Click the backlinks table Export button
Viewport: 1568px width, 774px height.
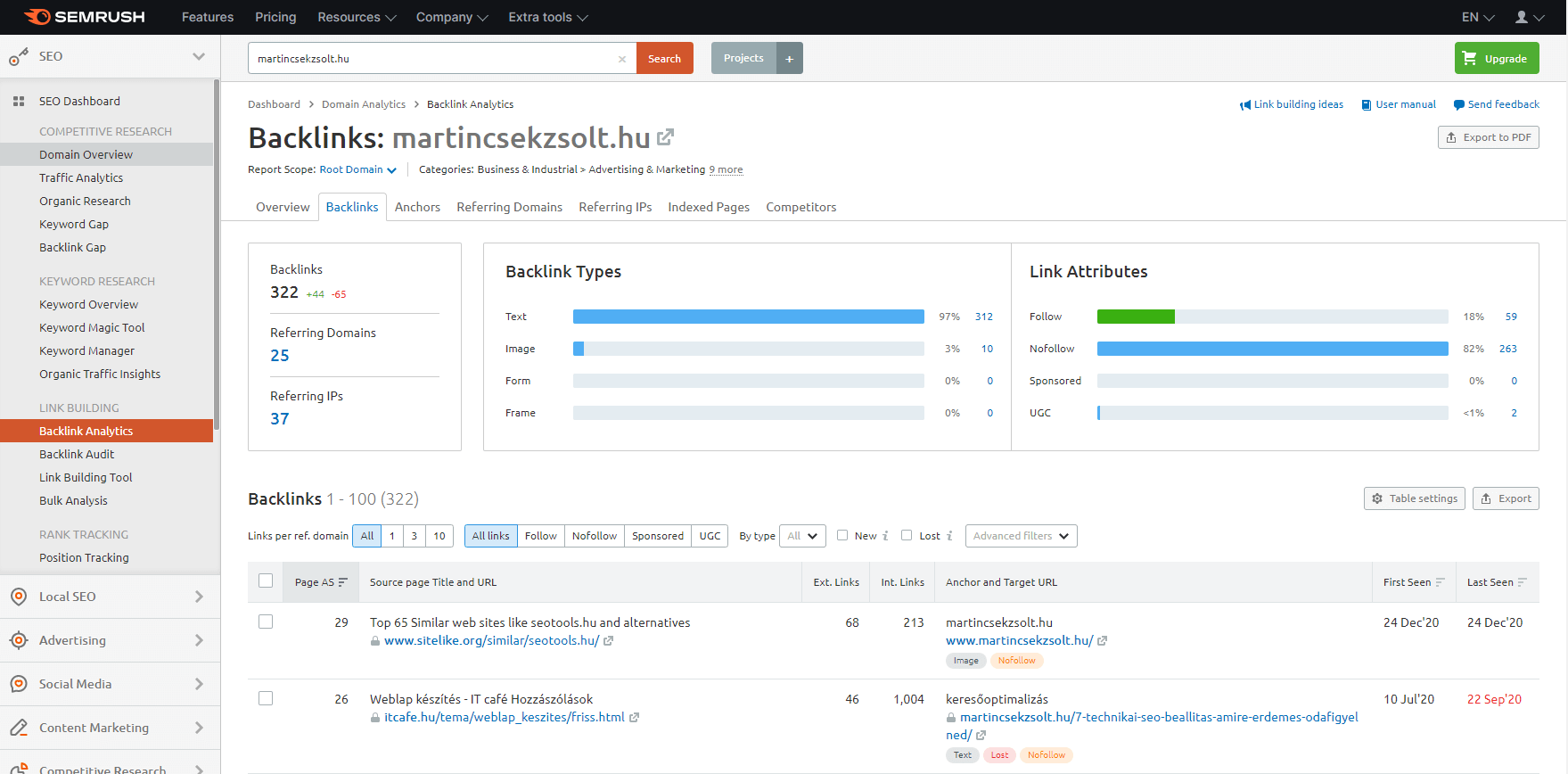click(x=1506, y=498)
